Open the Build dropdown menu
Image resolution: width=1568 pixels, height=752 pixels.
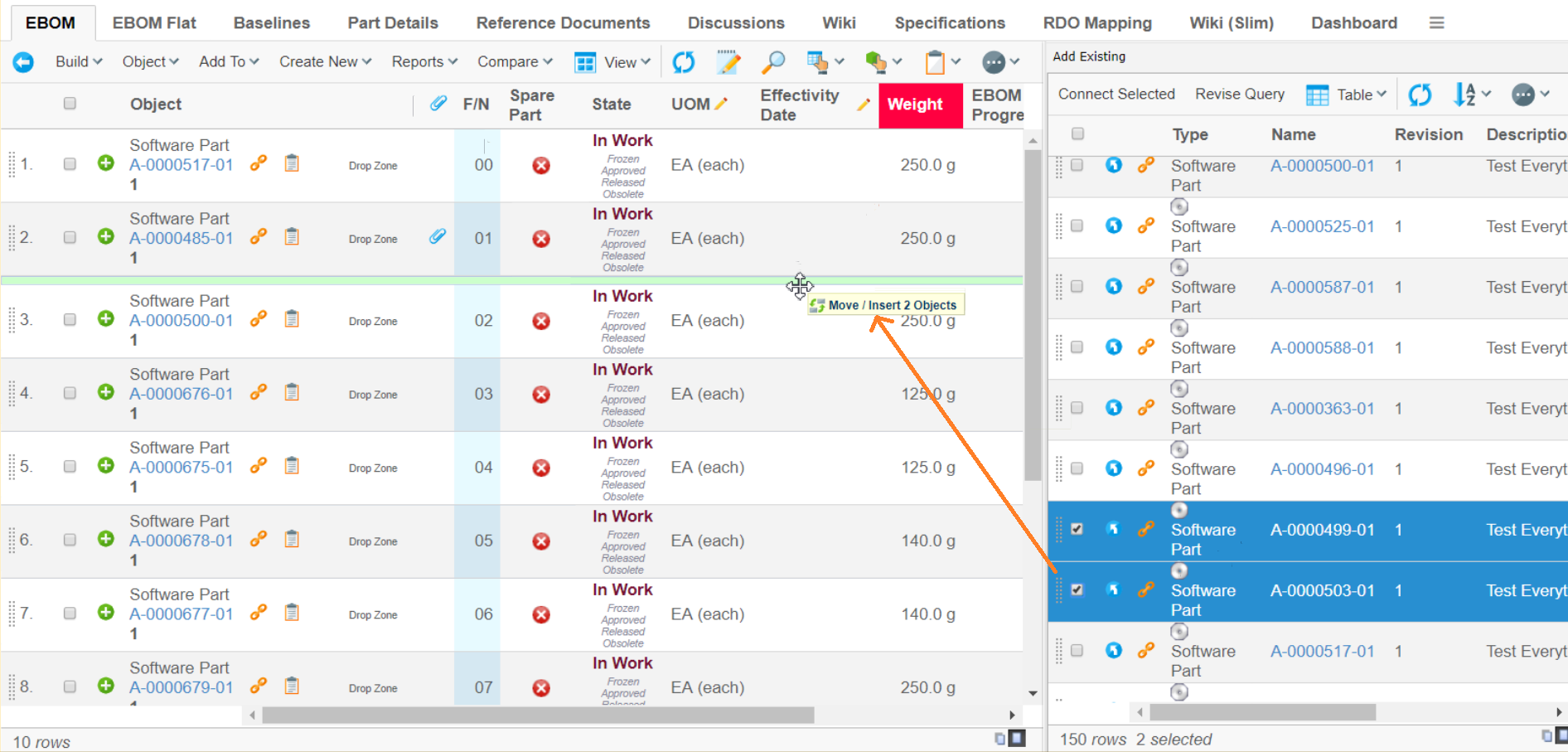79,62
